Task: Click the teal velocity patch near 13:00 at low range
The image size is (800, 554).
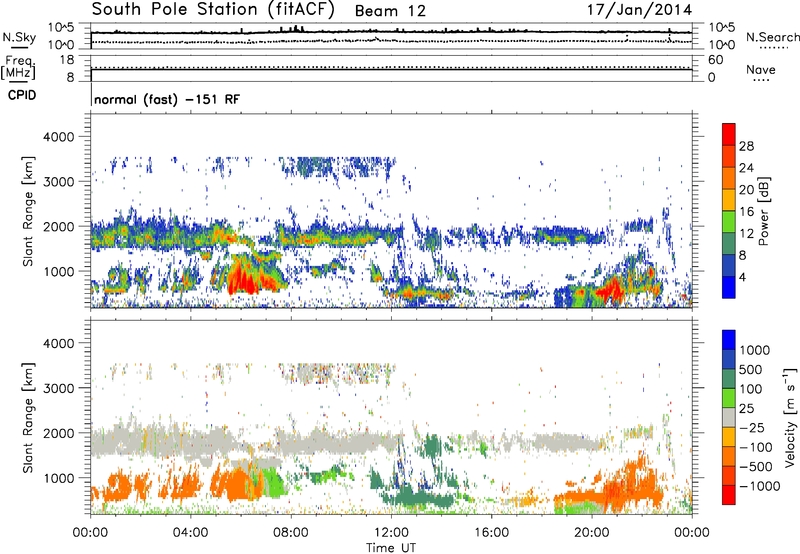Action: (418, 498)
